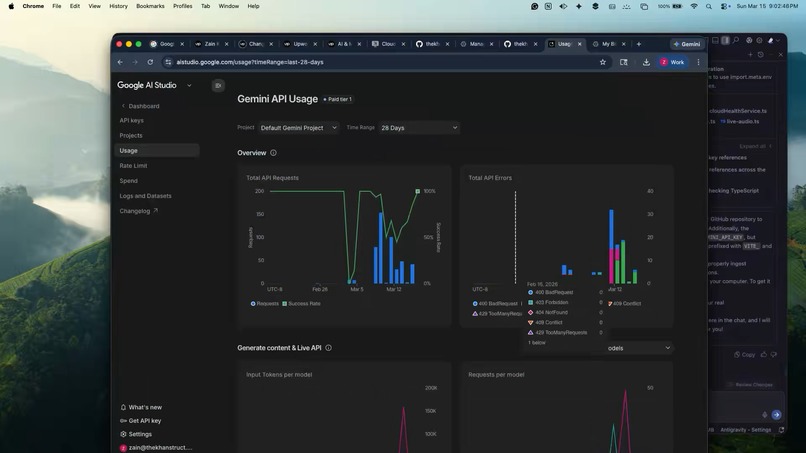This screenshot has height=453, width=806.
Task: Open a new browser tab with plus
Action: point(638,44)
